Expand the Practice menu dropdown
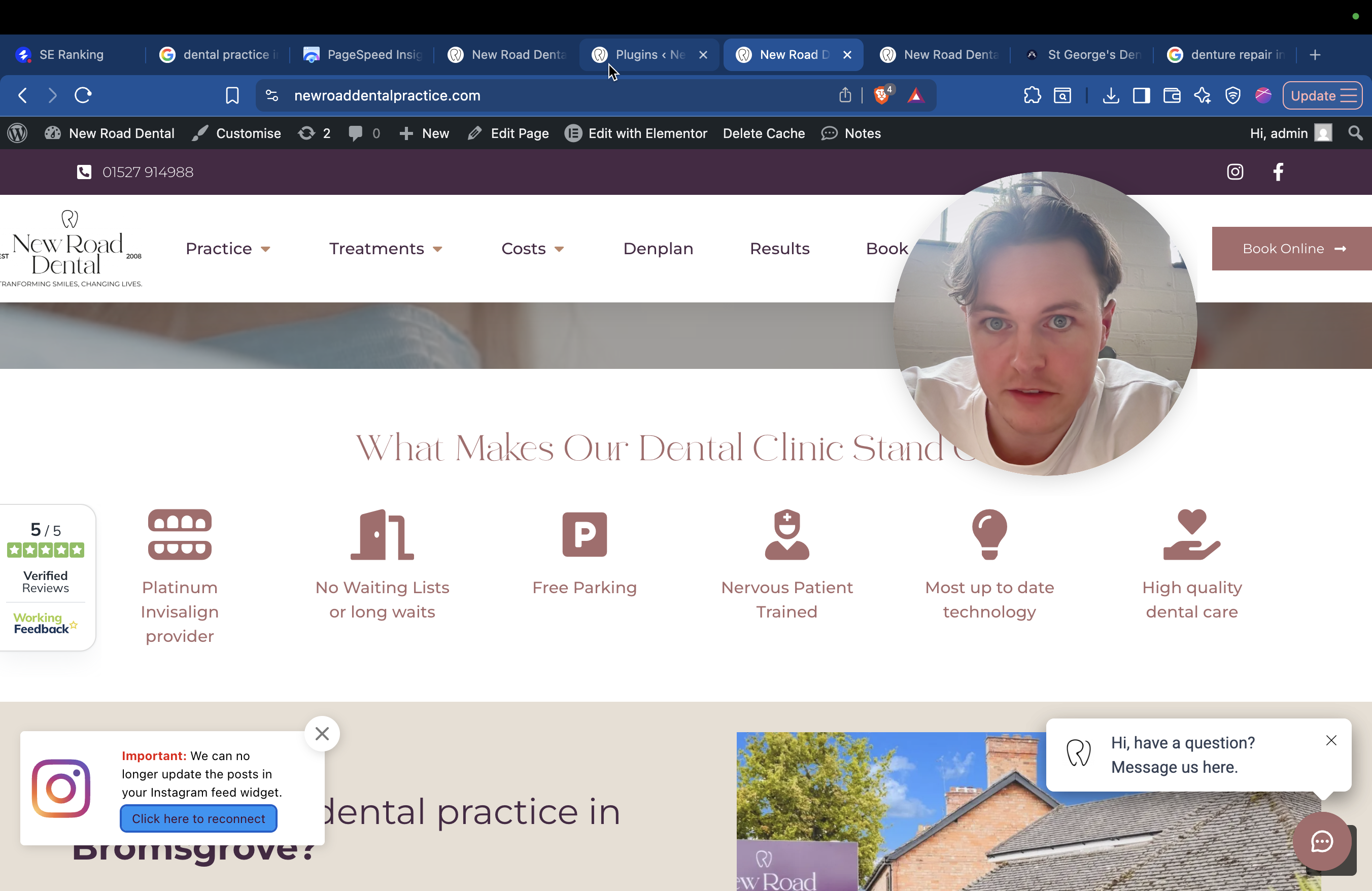Screen dimensions: 1372x891 [x=228, y=249]
